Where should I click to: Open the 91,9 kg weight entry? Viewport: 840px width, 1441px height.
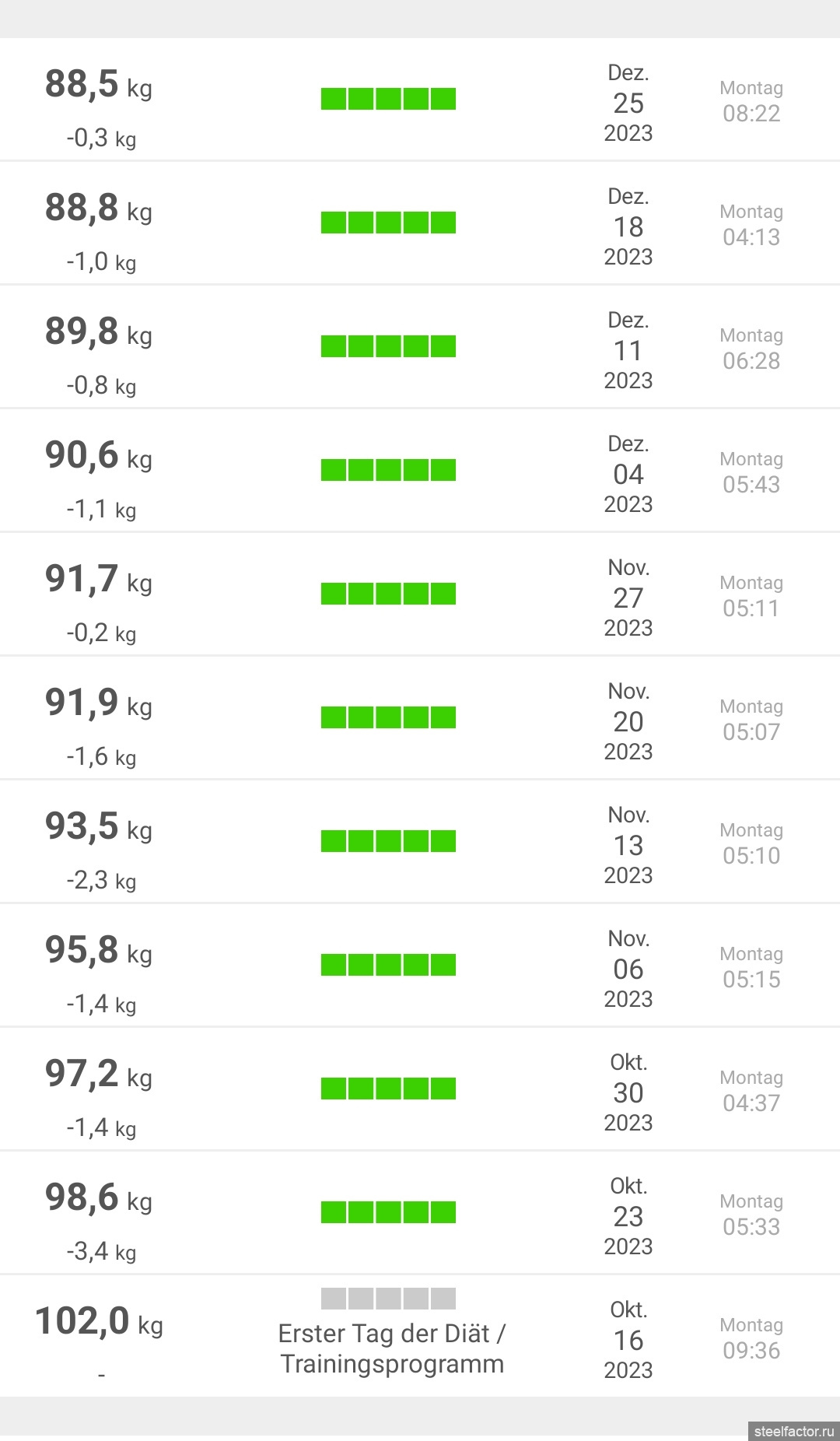(98, 703)
